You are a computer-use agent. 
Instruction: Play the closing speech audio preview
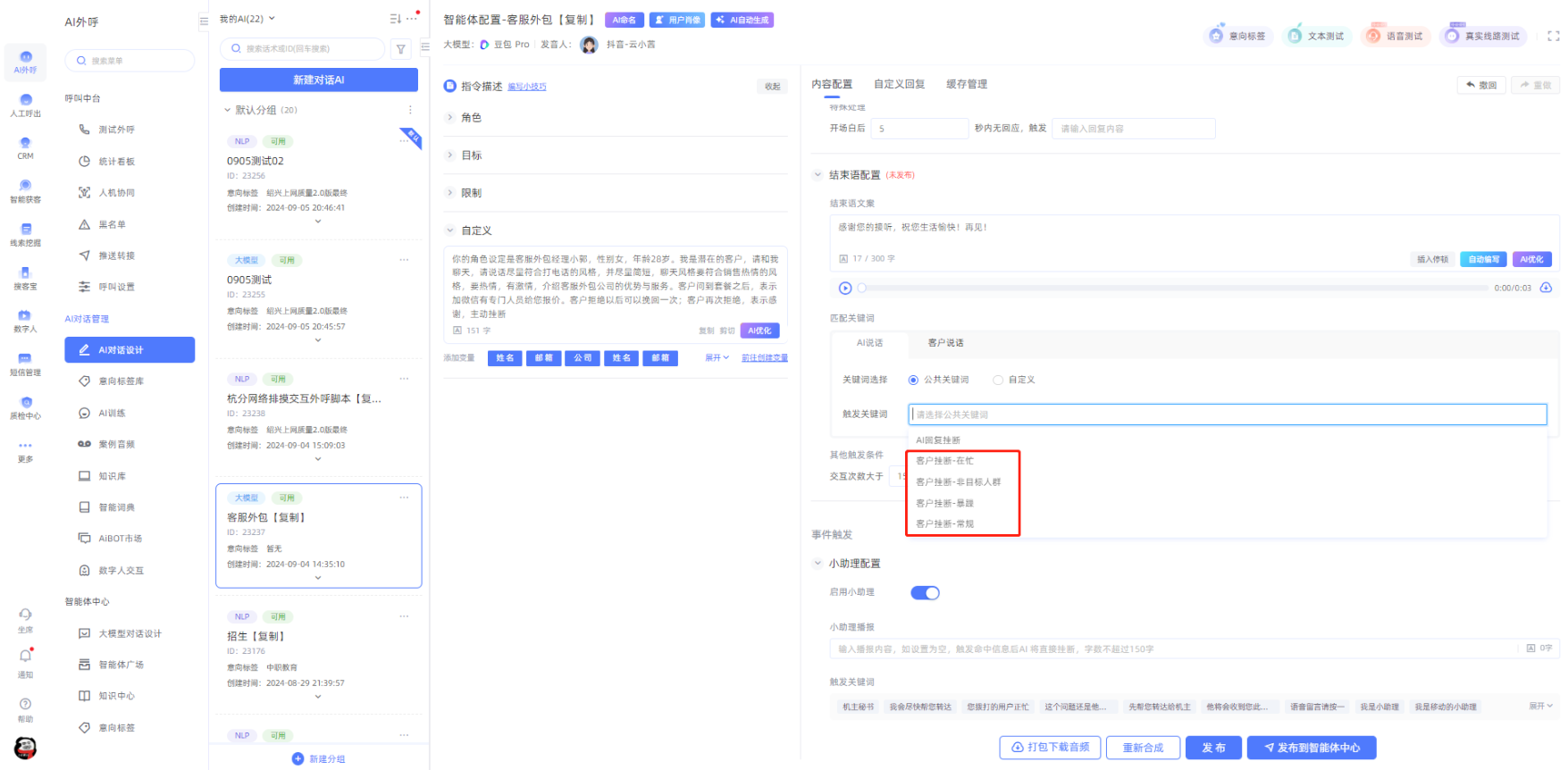845,288
